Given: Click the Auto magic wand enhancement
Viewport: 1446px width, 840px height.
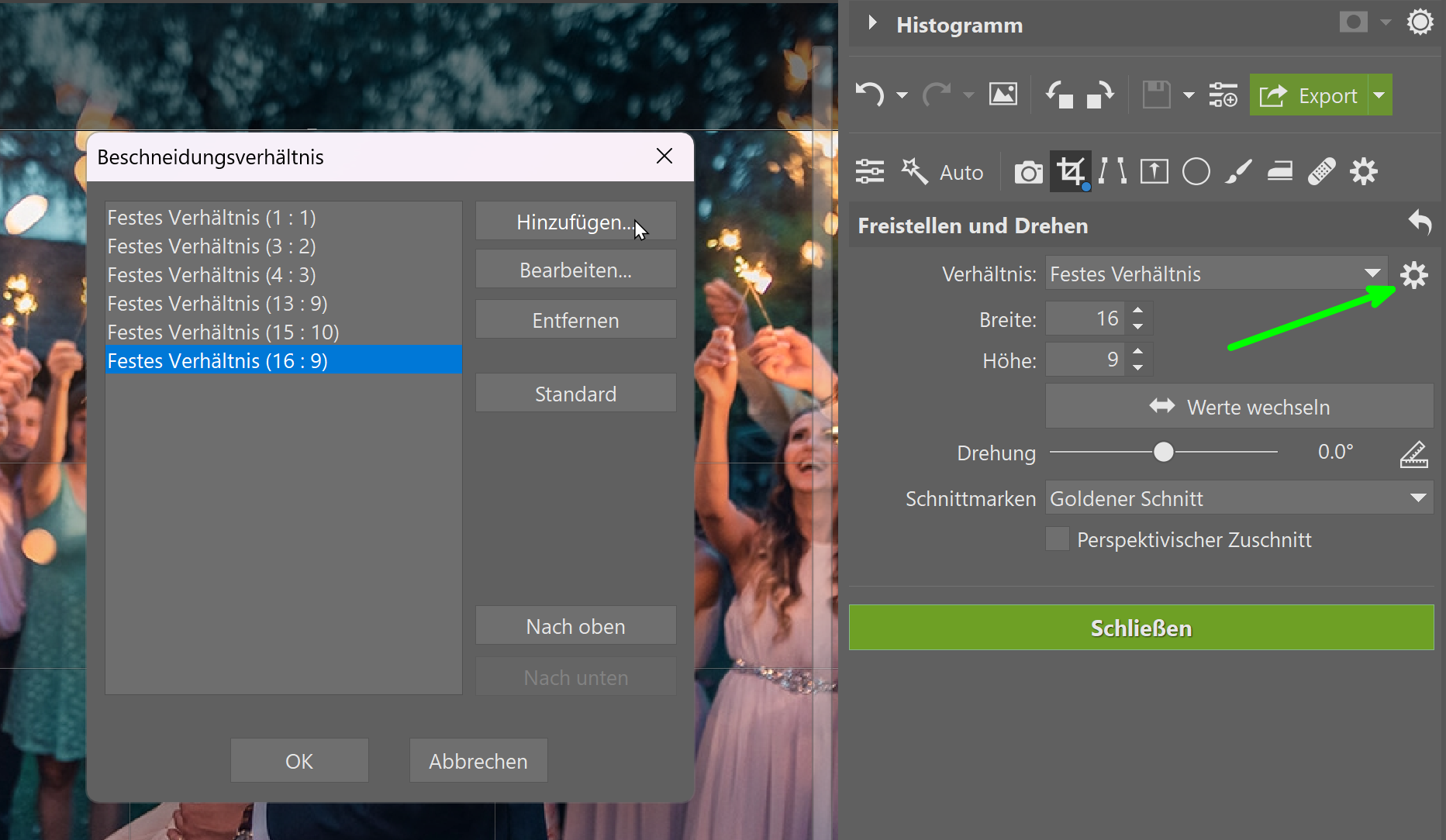Looking at the screenshot, I should [942, 171].
